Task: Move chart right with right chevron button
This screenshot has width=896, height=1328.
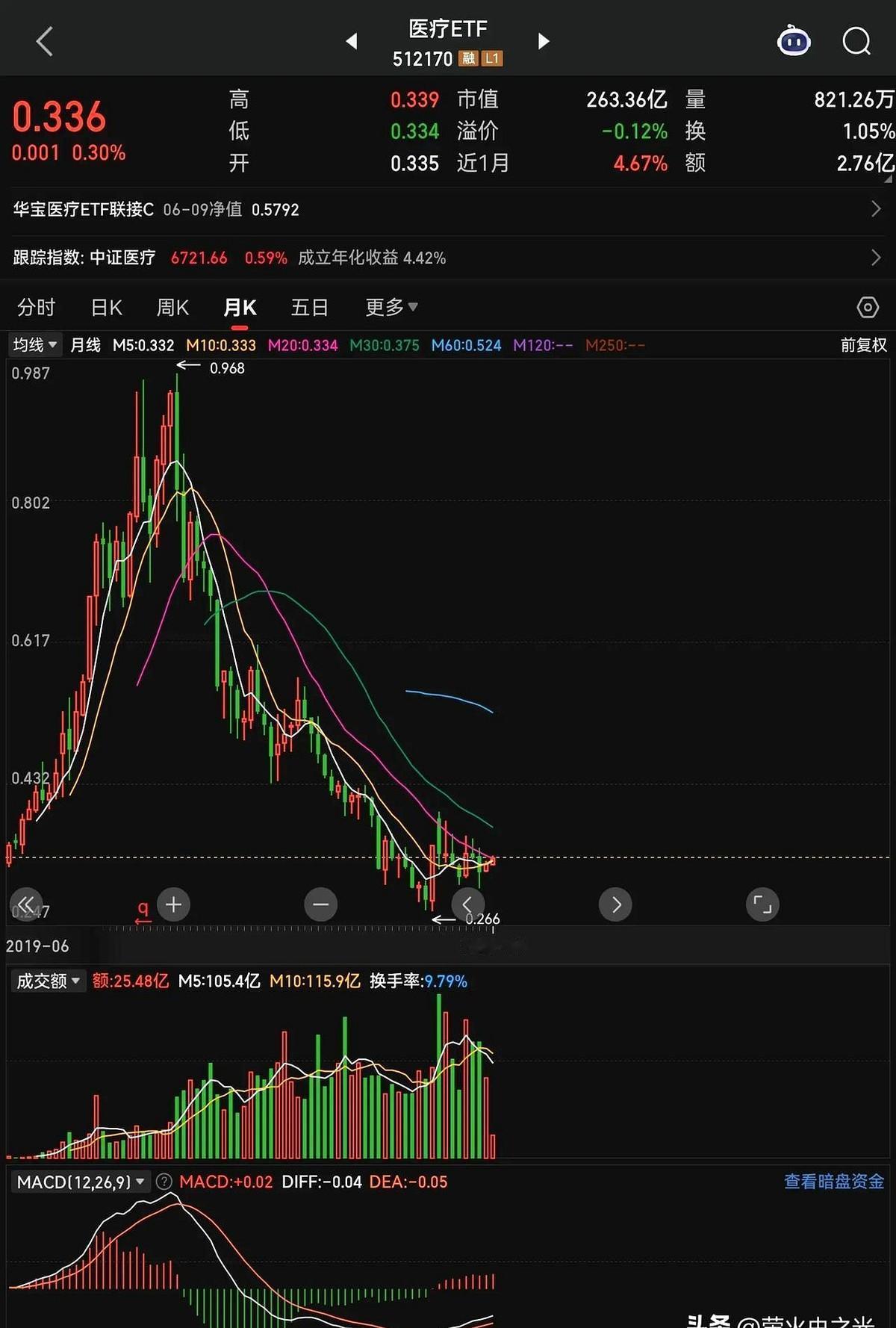Action: (x=615, y=905)
